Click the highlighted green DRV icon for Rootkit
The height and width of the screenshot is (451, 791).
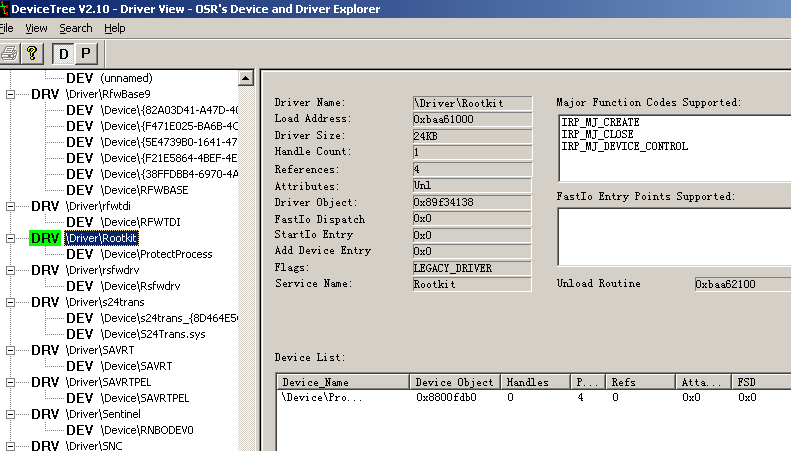point(45,238)
